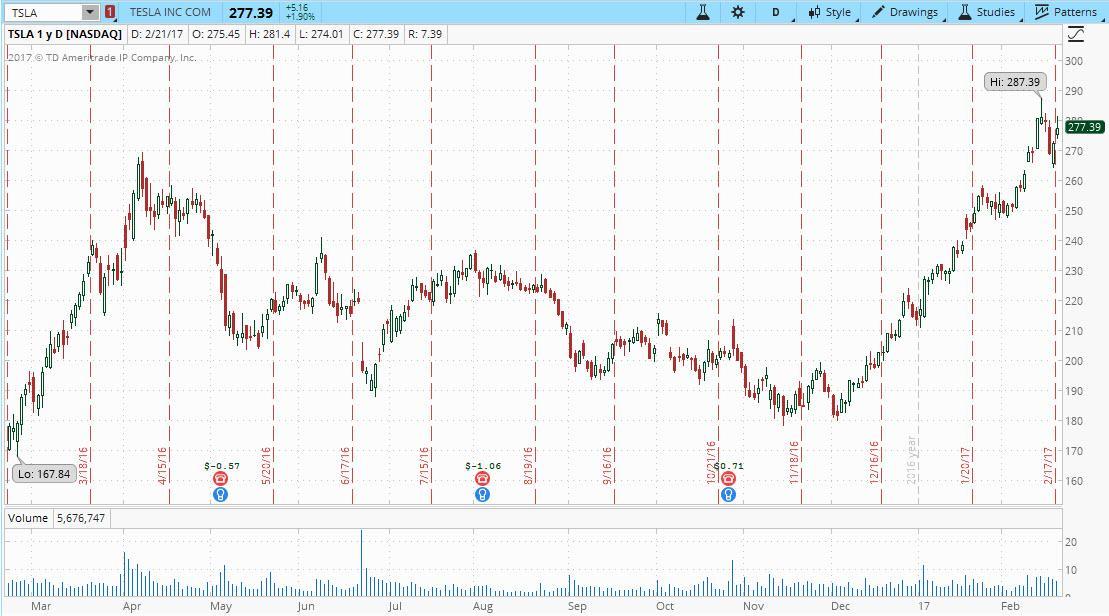This screenshot has height=616, width=1109.
Task: Click the 5/20/16 expiration marker label
Action: tap(266, 465)
